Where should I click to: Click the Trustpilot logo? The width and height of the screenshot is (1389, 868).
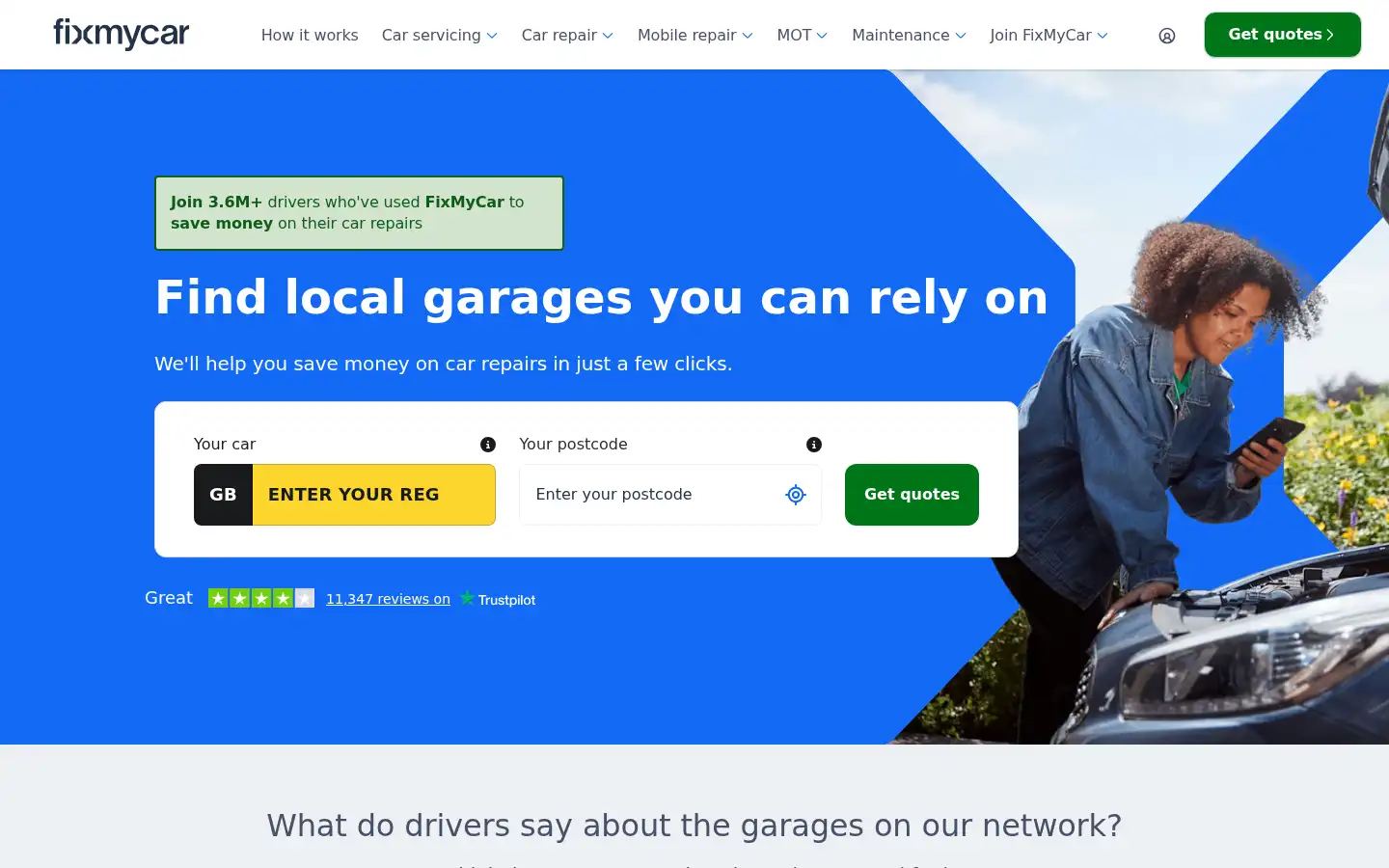click(498, 599)
